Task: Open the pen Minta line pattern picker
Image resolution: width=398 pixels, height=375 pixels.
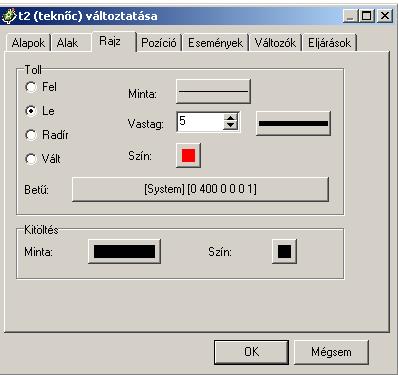Action: 213,91
